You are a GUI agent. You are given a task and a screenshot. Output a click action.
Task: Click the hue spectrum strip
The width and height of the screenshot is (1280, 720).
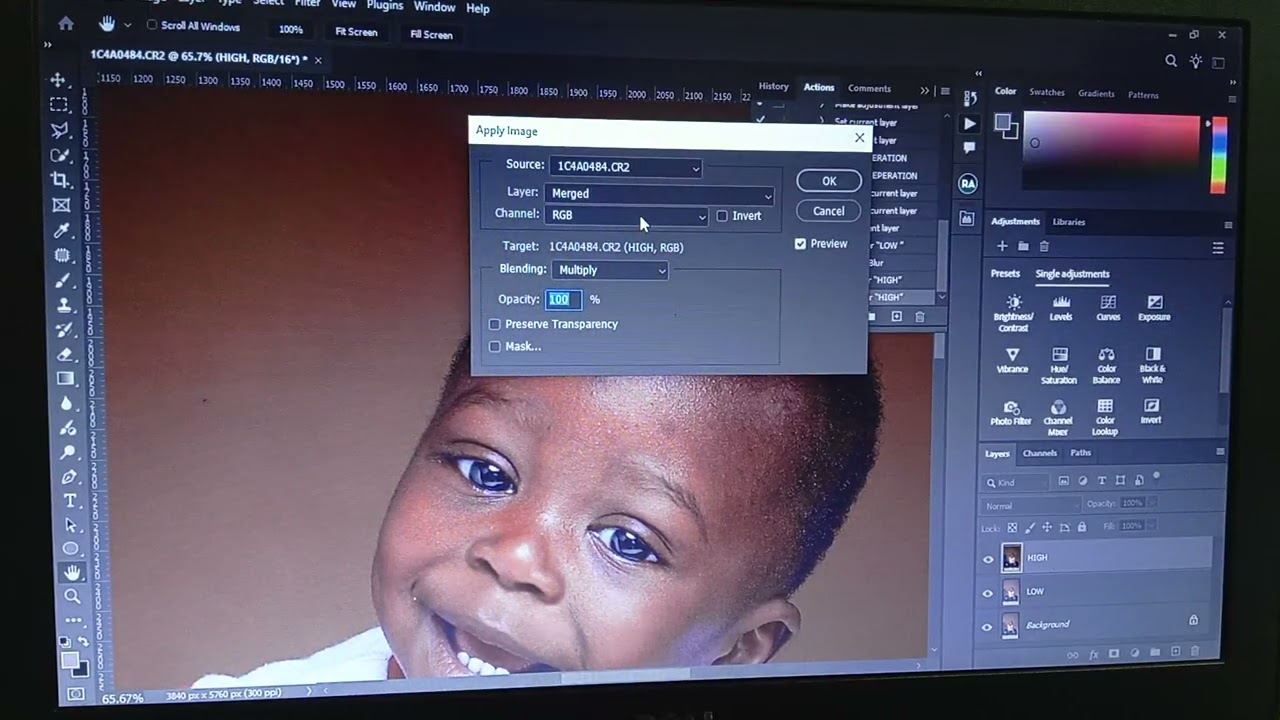1218,155
